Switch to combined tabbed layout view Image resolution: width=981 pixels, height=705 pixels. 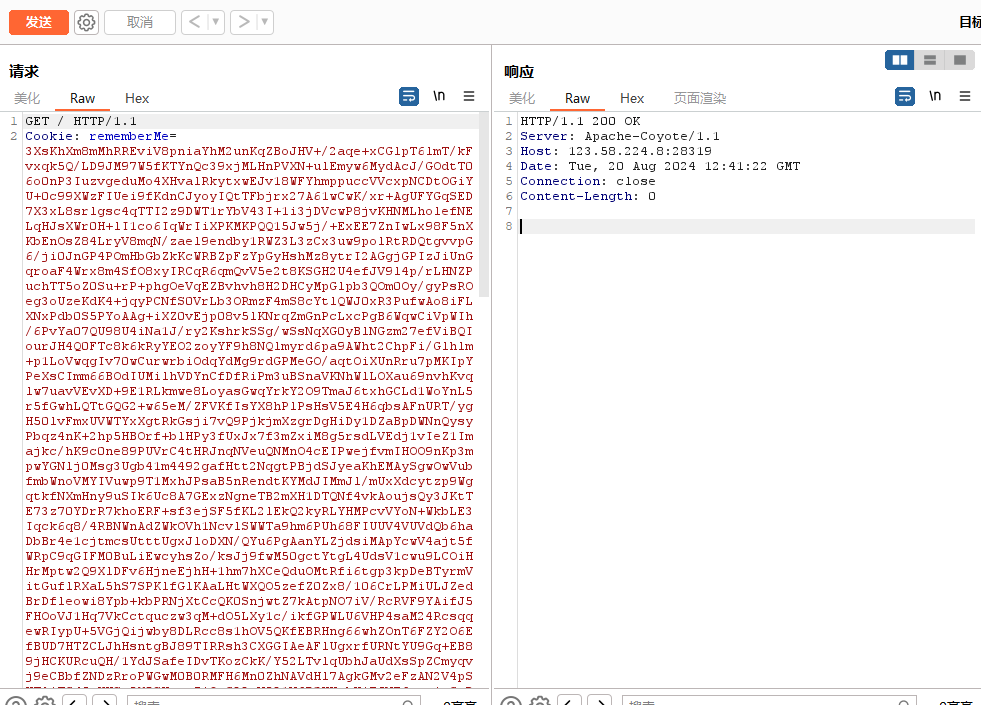(959, 60)
